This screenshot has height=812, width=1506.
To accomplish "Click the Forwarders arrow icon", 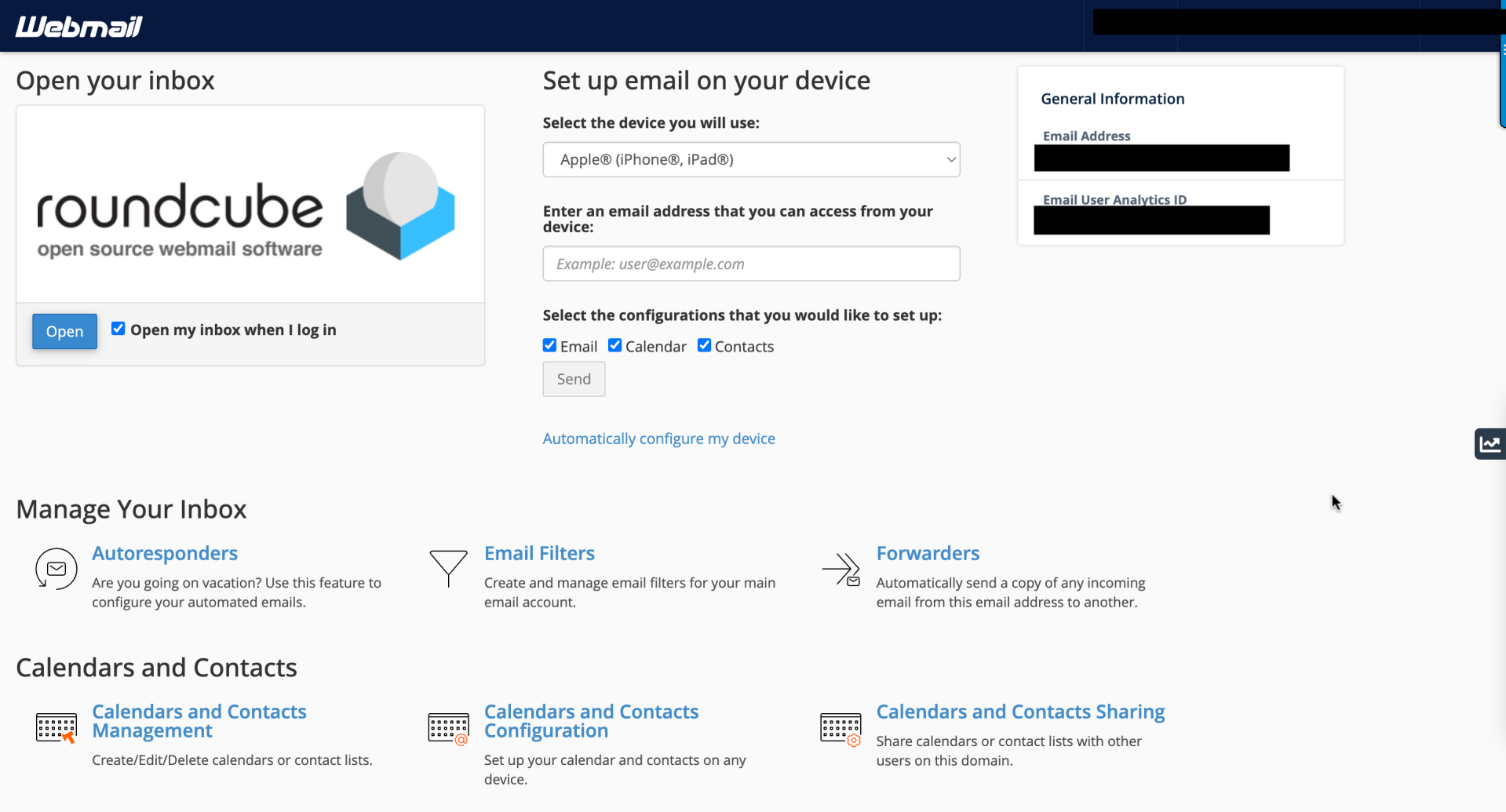I will coord(841,570).
